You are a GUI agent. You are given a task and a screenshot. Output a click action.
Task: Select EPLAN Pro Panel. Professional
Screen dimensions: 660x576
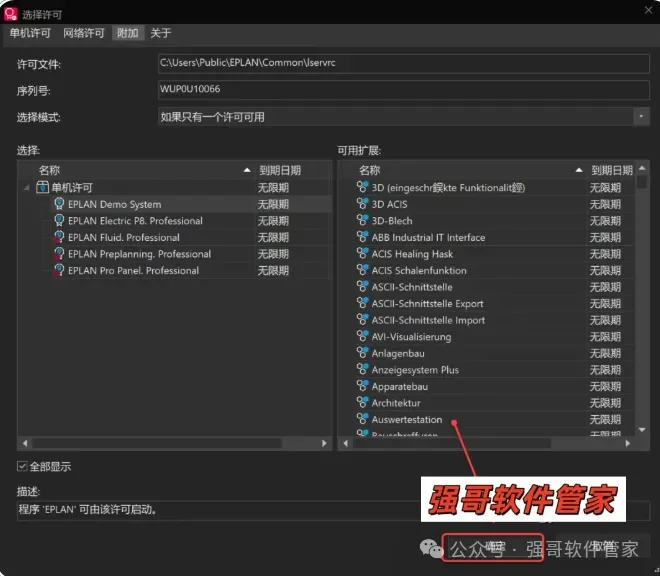point(133,271)
